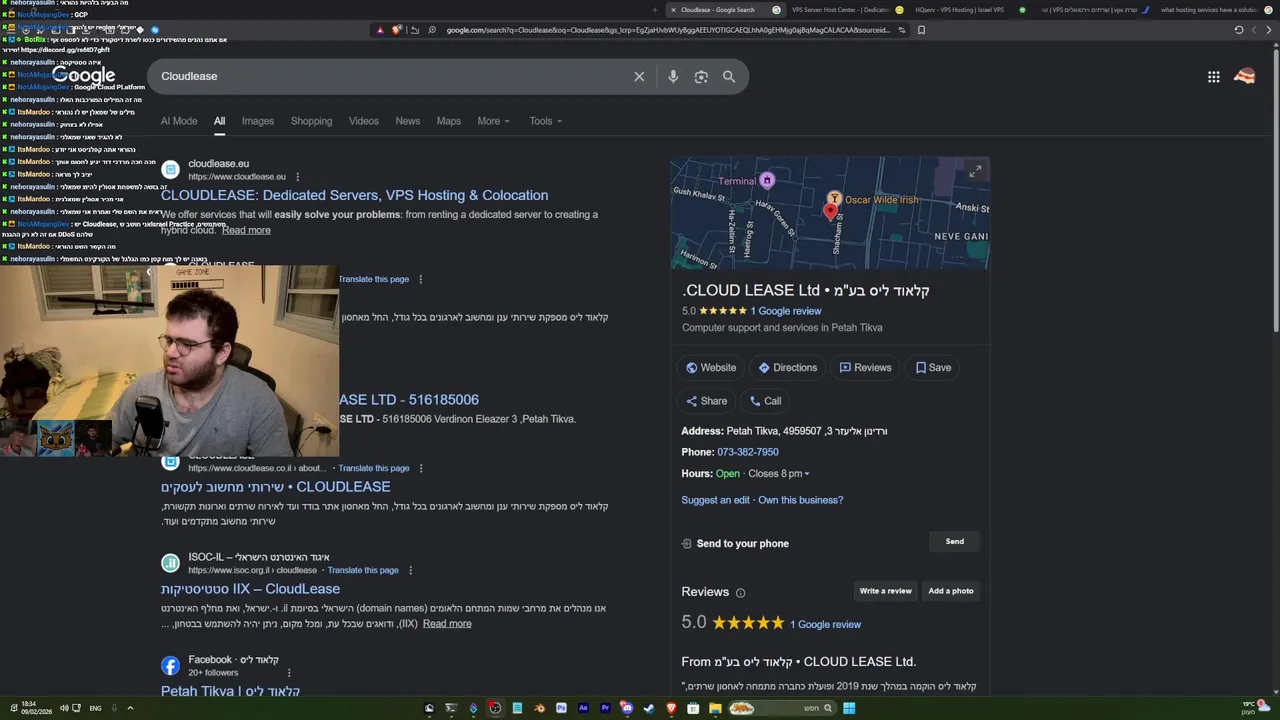Switch to the News results tab

tap(407, 121)
